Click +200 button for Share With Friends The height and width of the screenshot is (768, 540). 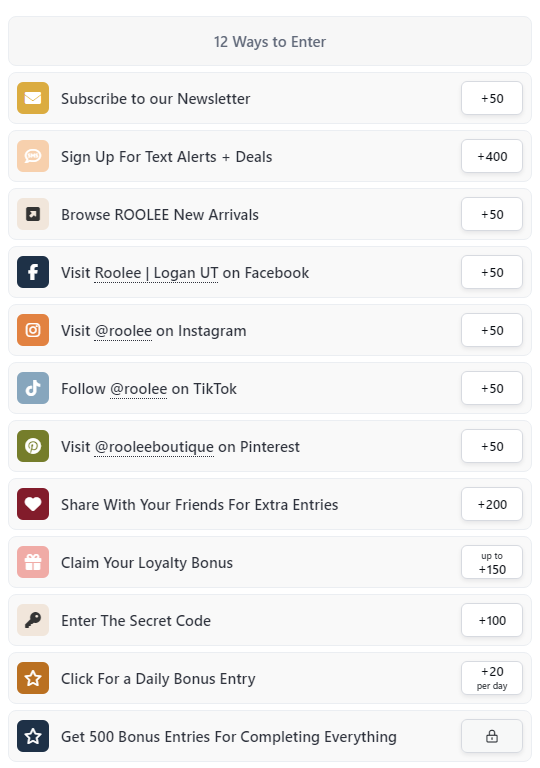(492, 504)
